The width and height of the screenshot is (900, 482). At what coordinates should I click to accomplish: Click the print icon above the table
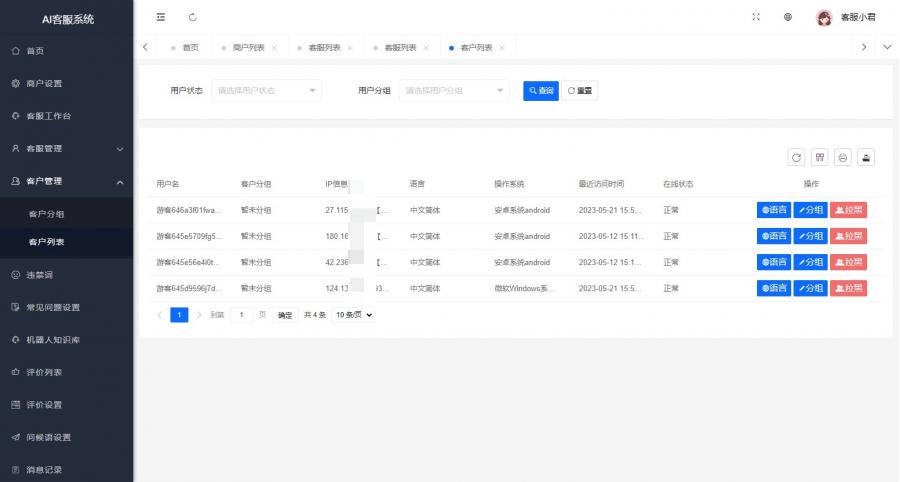843,157
